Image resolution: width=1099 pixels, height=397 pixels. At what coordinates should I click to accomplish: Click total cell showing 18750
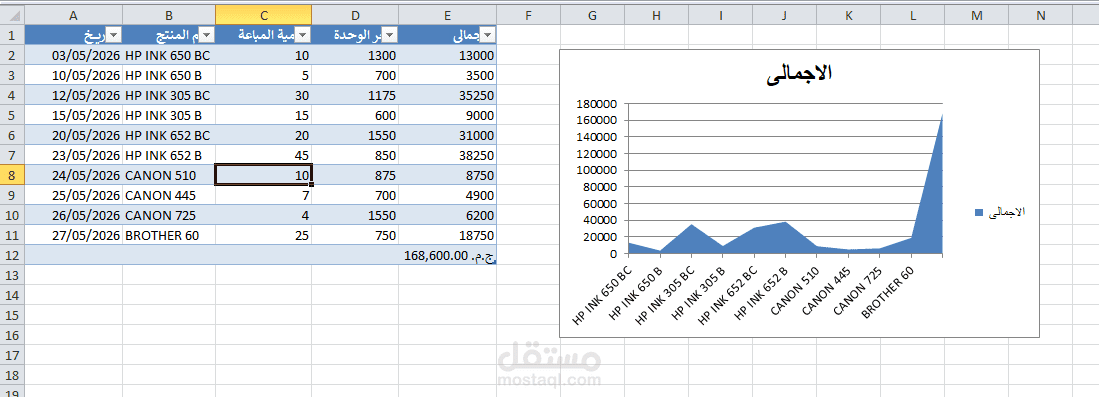point(448,235)
